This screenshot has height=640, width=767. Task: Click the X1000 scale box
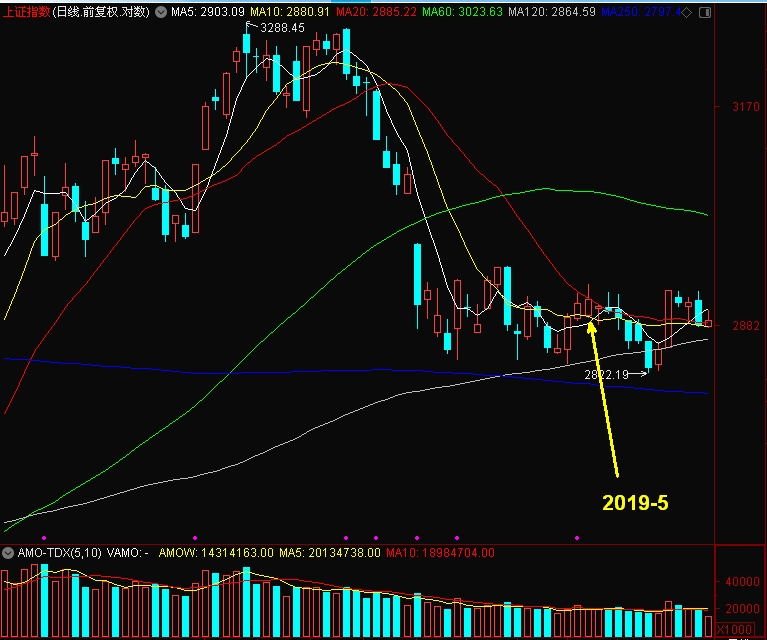coord(734,629)
